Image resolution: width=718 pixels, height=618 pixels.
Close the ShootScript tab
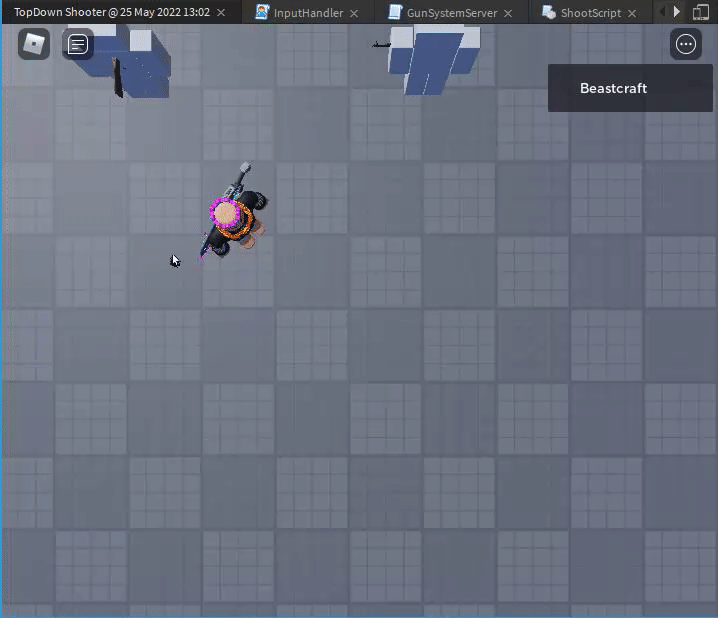pyautogui.click(x=632, y=14)
